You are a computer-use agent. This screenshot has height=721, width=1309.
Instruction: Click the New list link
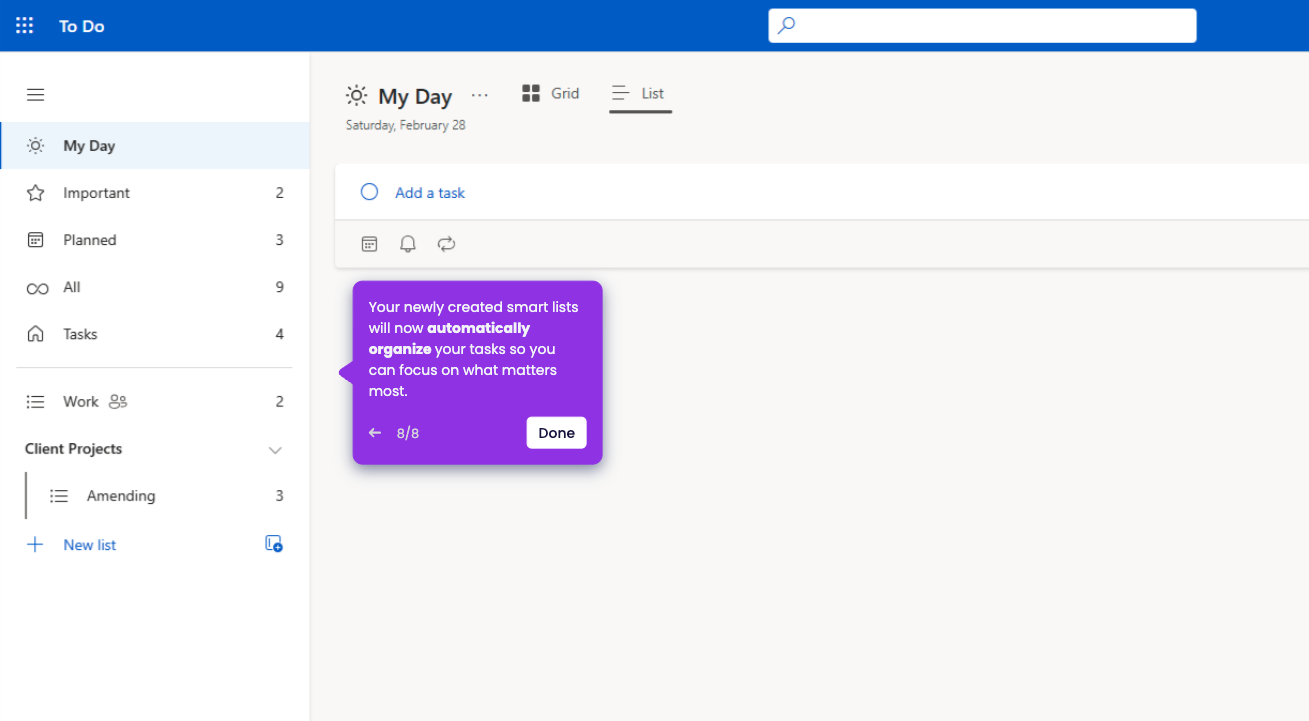click(90, 545)
